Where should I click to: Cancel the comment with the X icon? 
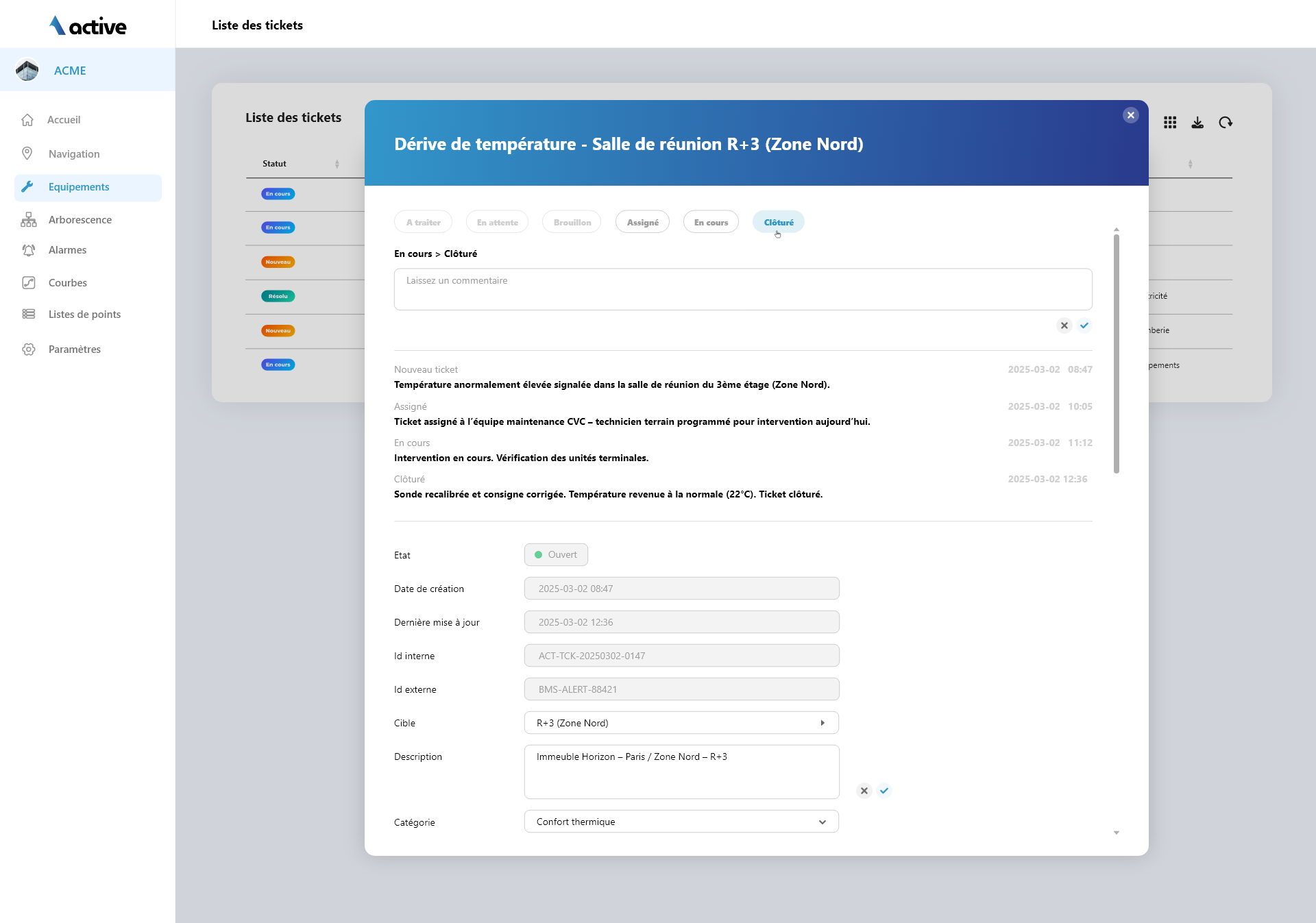[1064, 325]
